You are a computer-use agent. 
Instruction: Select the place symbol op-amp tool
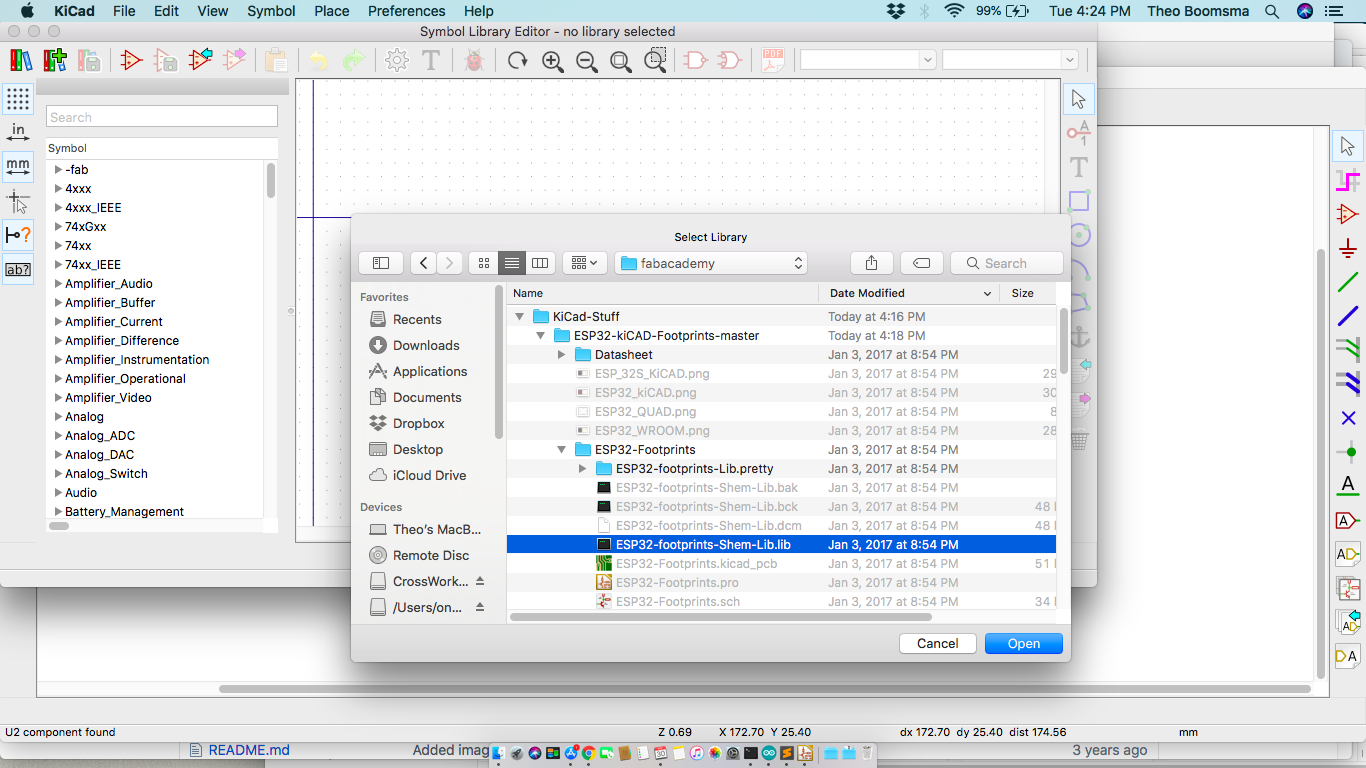(1348, 214)
